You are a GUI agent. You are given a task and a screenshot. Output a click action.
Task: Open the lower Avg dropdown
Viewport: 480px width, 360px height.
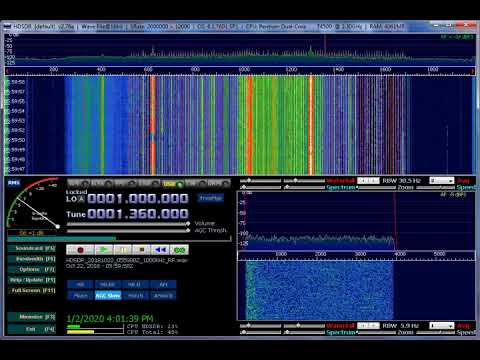(x=441, y=325)
